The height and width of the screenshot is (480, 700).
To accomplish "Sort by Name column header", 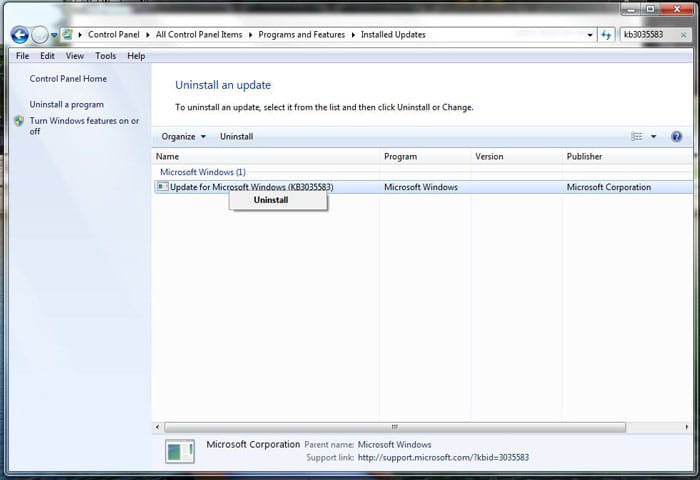I will point(266,156).
